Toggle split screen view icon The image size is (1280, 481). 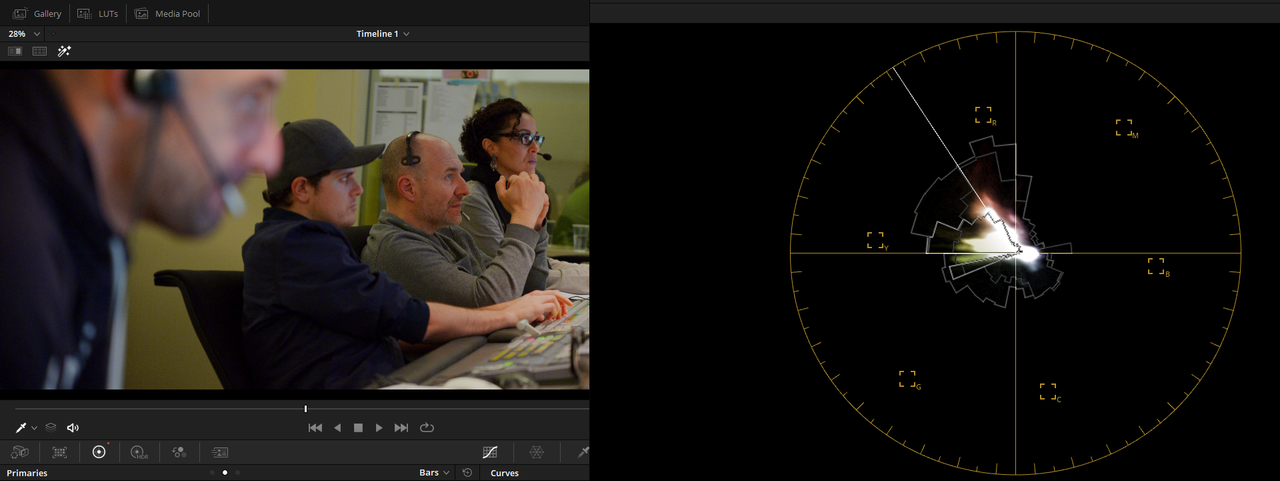tap(40, 51)
